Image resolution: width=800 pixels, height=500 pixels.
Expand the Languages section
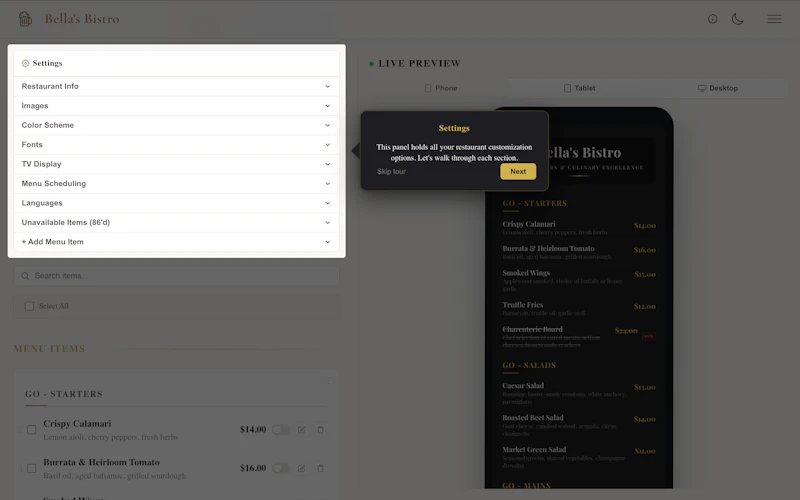(x=177, y=203)
